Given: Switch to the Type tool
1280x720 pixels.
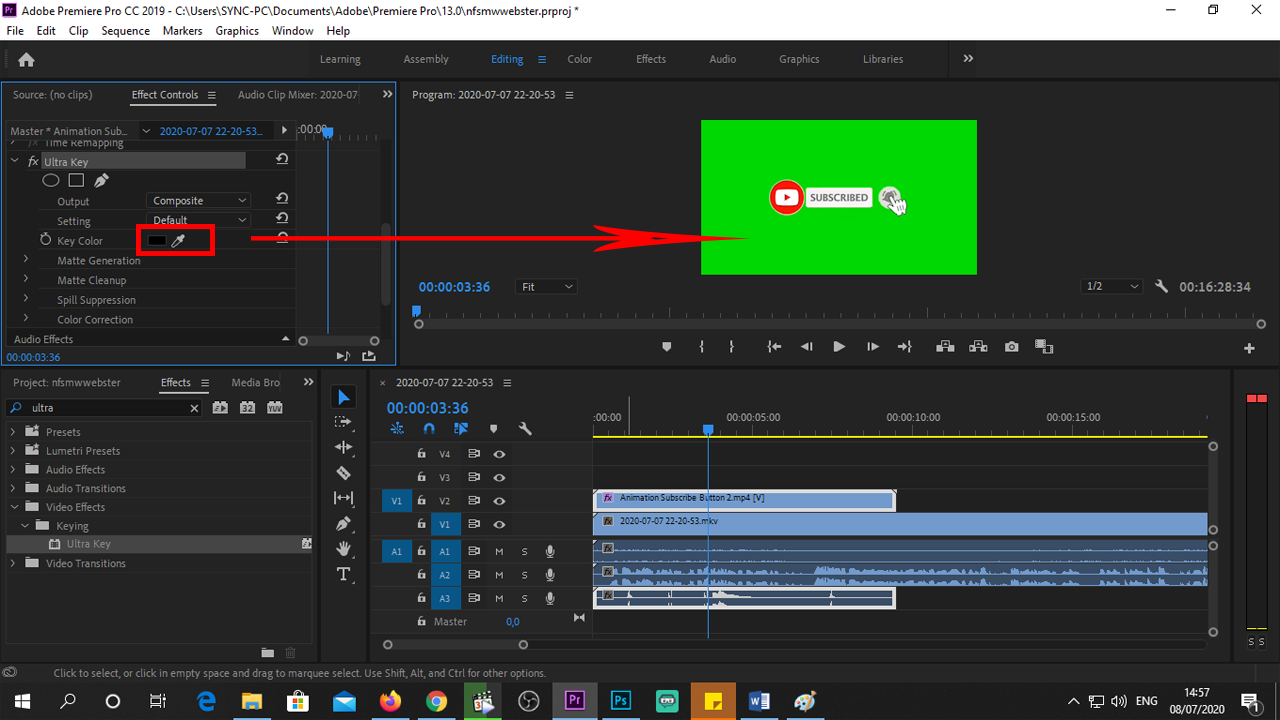Looking at the screenshot, I should 343,574.
